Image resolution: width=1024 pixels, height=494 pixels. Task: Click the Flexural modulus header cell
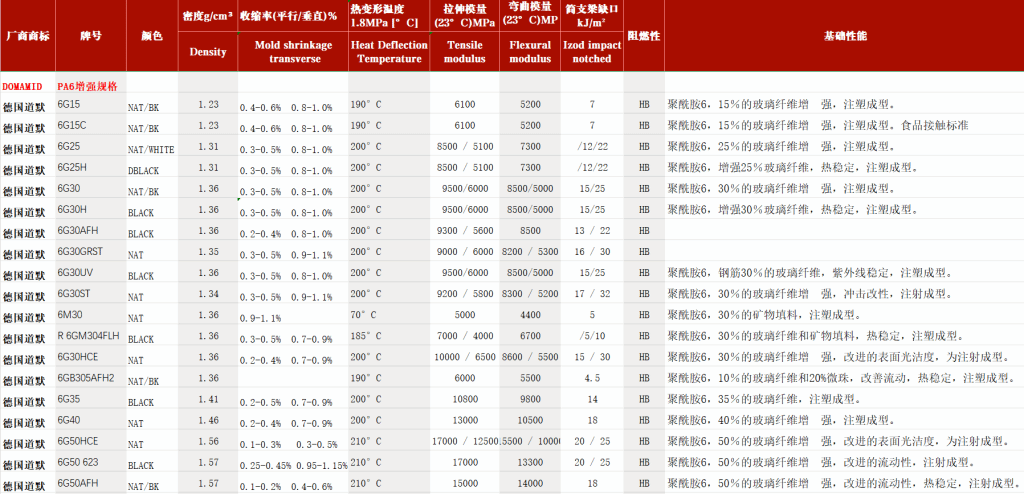530,52
